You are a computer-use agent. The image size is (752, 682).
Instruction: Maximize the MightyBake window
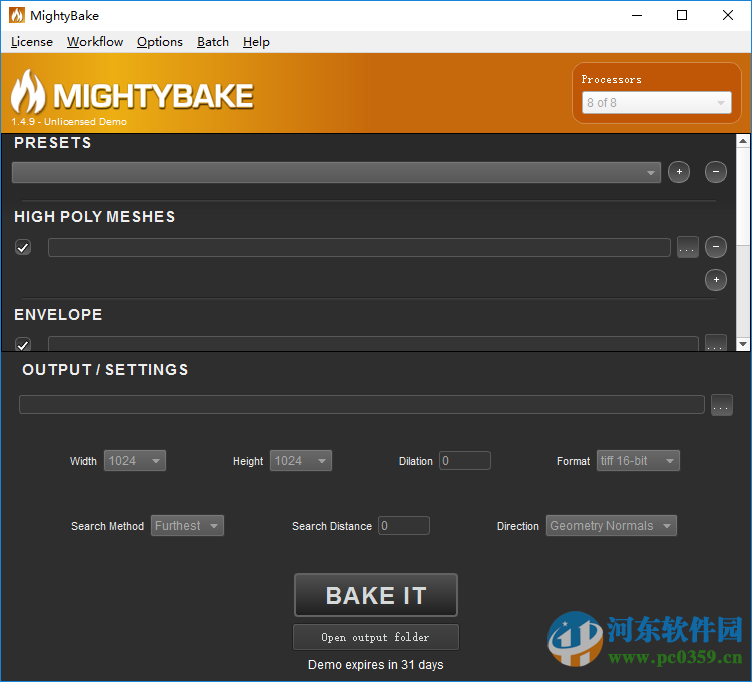(682, 15)
